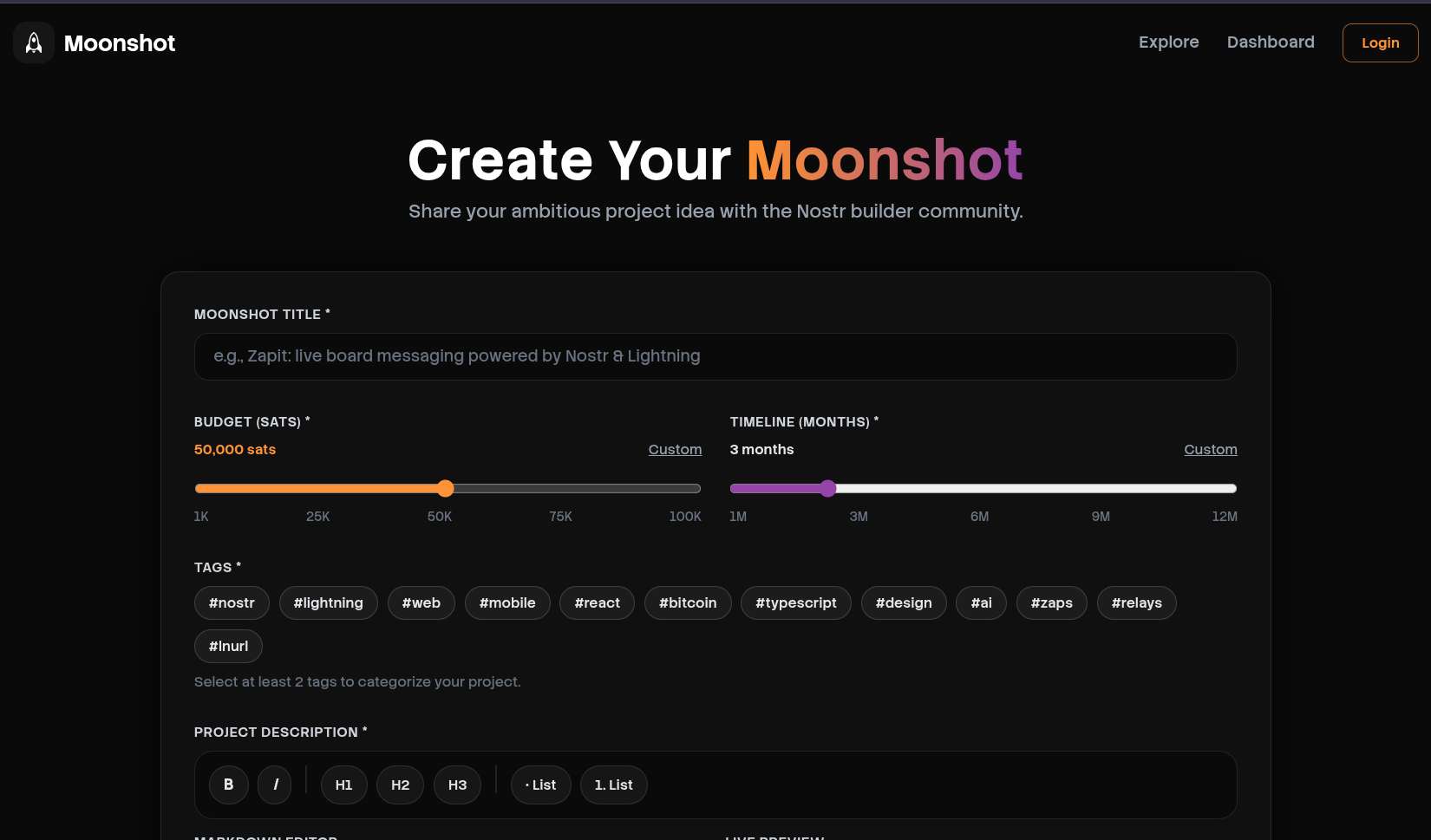Select the #nostr tag
The width and height of the screenshot is (1431, 840).
[x=232, y=602]
